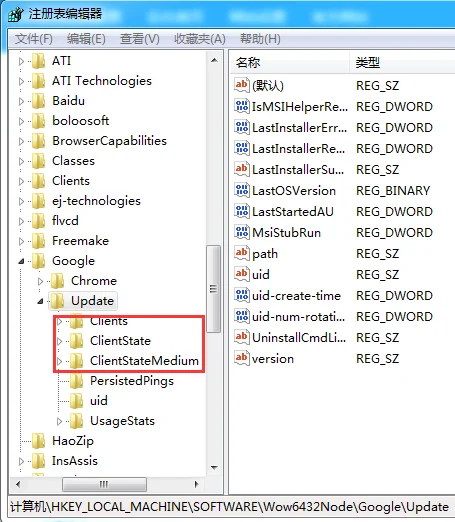Click the tree pane scroll down arrow
This screenshot has width=455, height=522.
click(x=215, y=467)
